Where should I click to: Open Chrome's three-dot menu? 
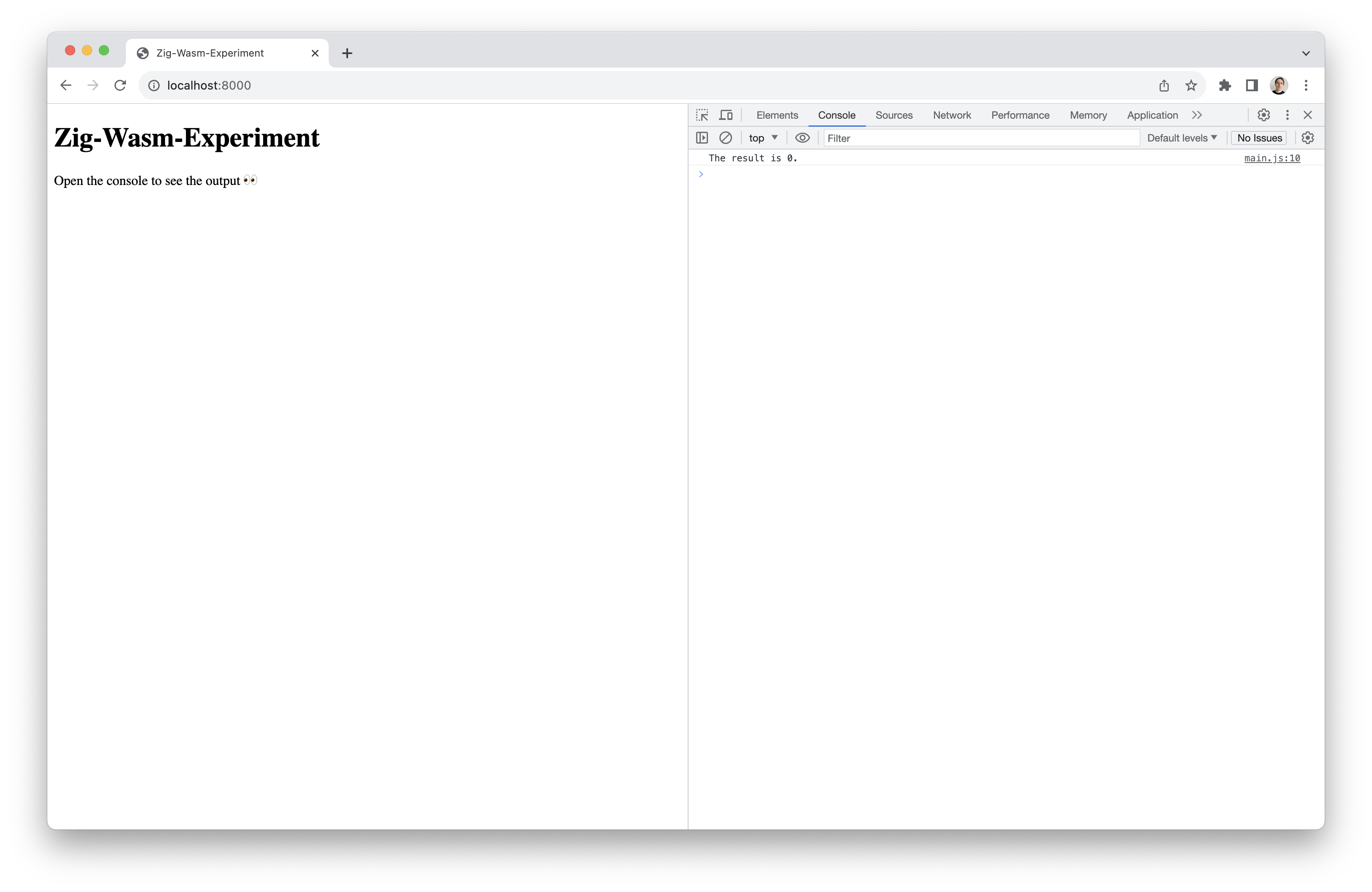[1306, 85]
